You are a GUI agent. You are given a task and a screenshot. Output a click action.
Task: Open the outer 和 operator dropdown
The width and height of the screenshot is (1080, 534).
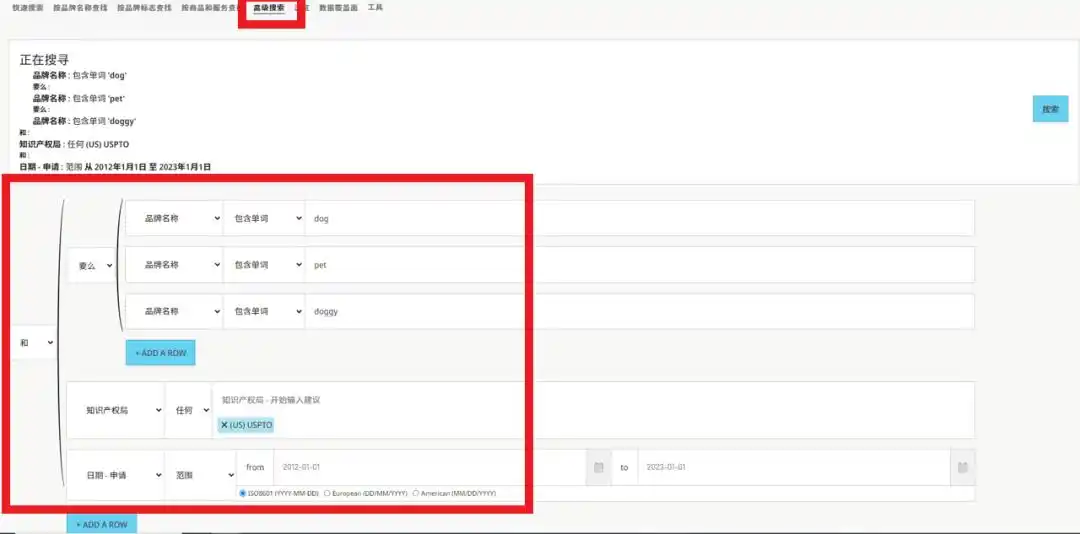click(x=33, y=342)
